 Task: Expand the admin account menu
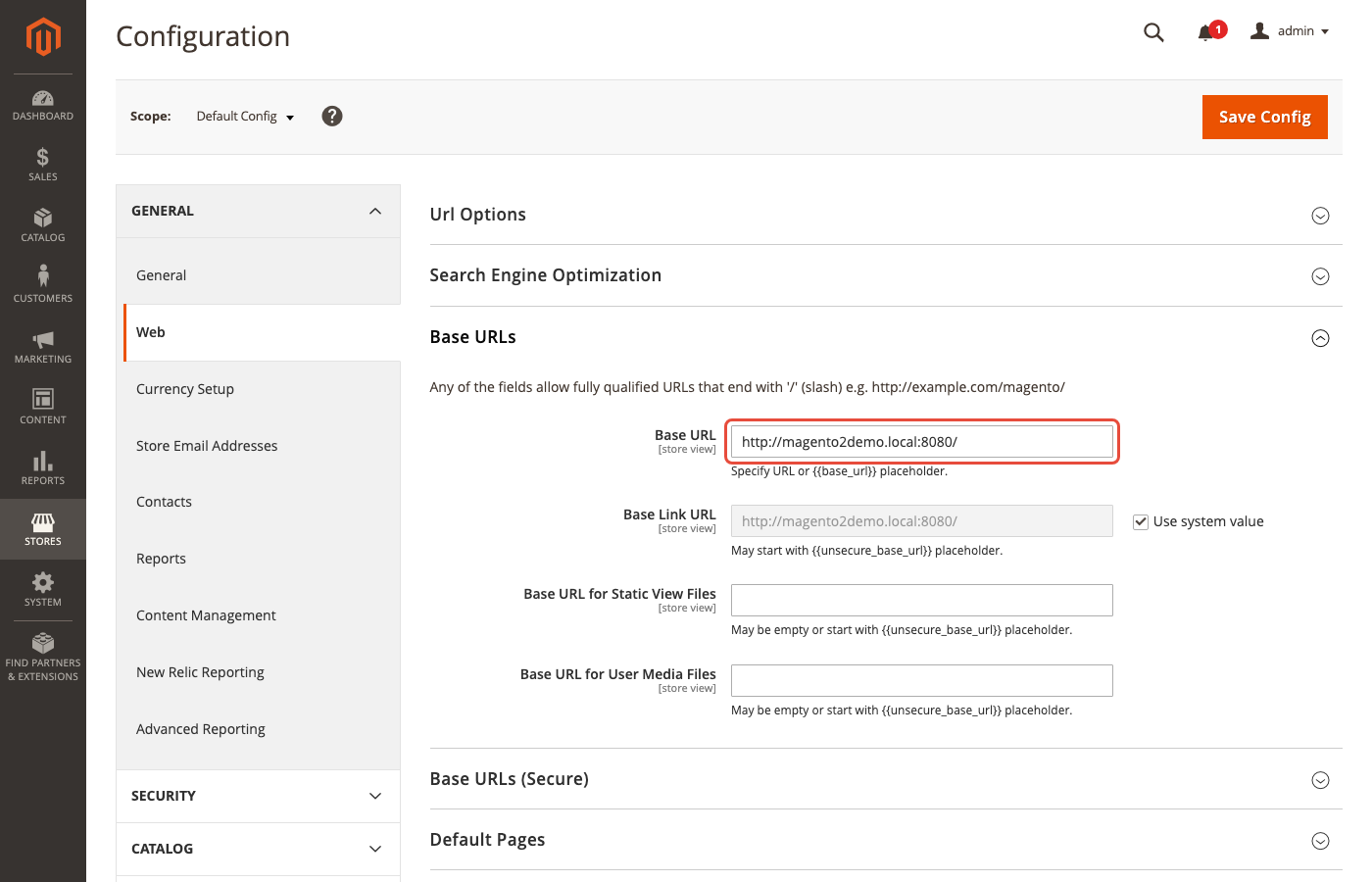tap(1289, 30)
